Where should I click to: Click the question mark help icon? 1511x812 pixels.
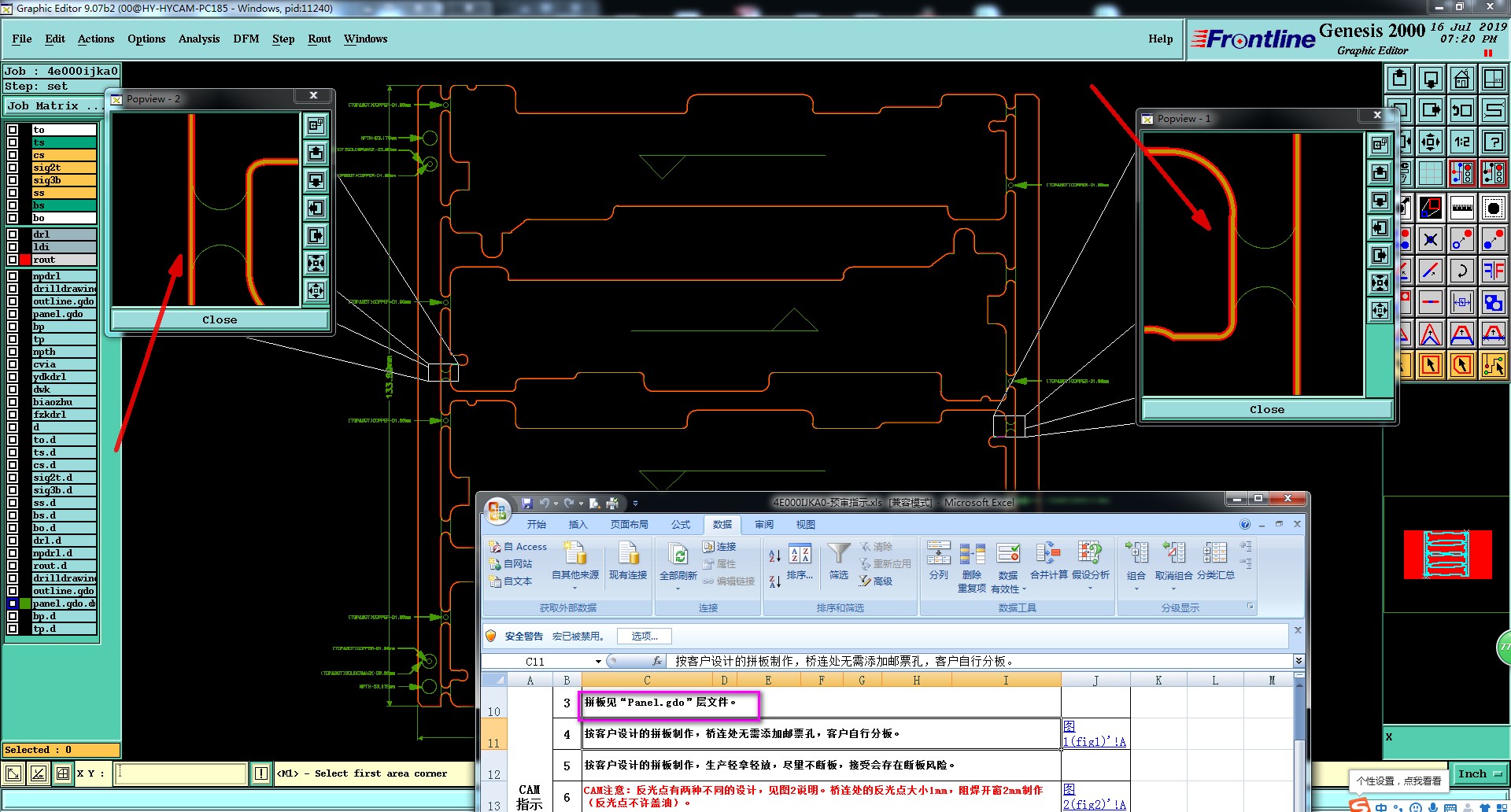click(x=1493, y=142)
